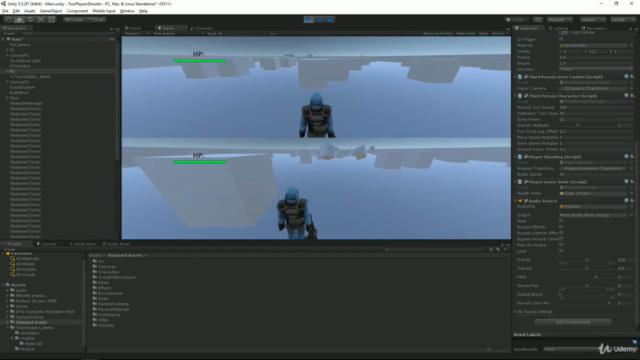The image size is (640, 360).
Task: Disable Player Shooting script checkbox
Action: click(x=526, y=157)
